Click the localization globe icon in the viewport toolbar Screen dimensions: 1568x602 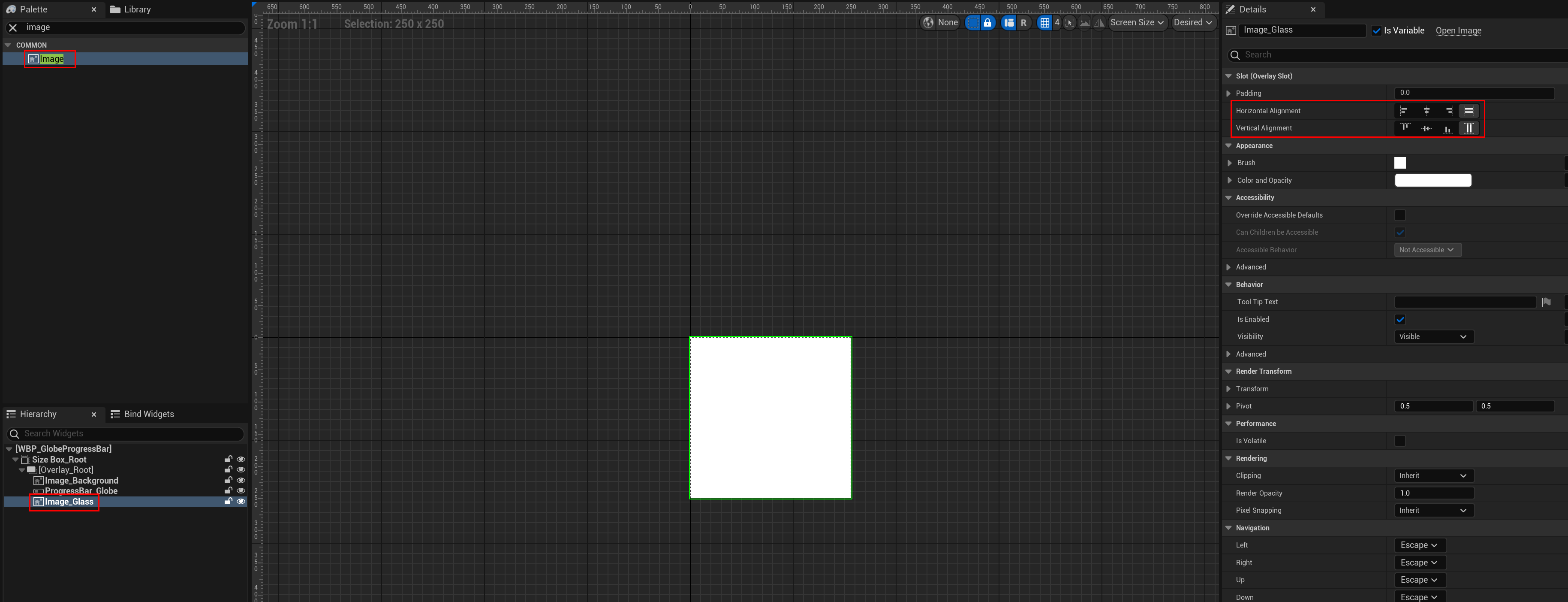[x=928, y=23]
